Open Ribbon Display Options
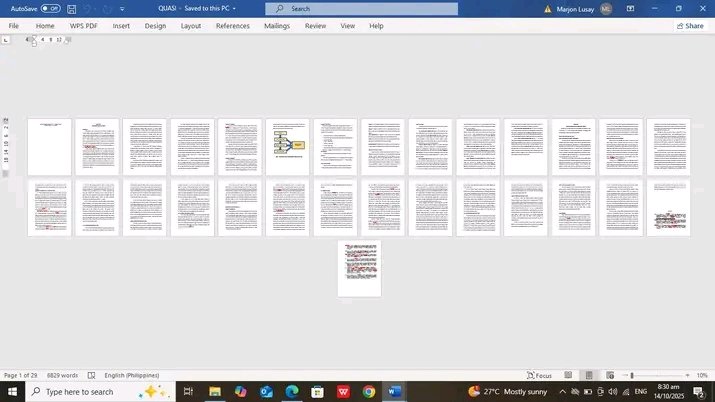715x402 pixels. (630, 9)
